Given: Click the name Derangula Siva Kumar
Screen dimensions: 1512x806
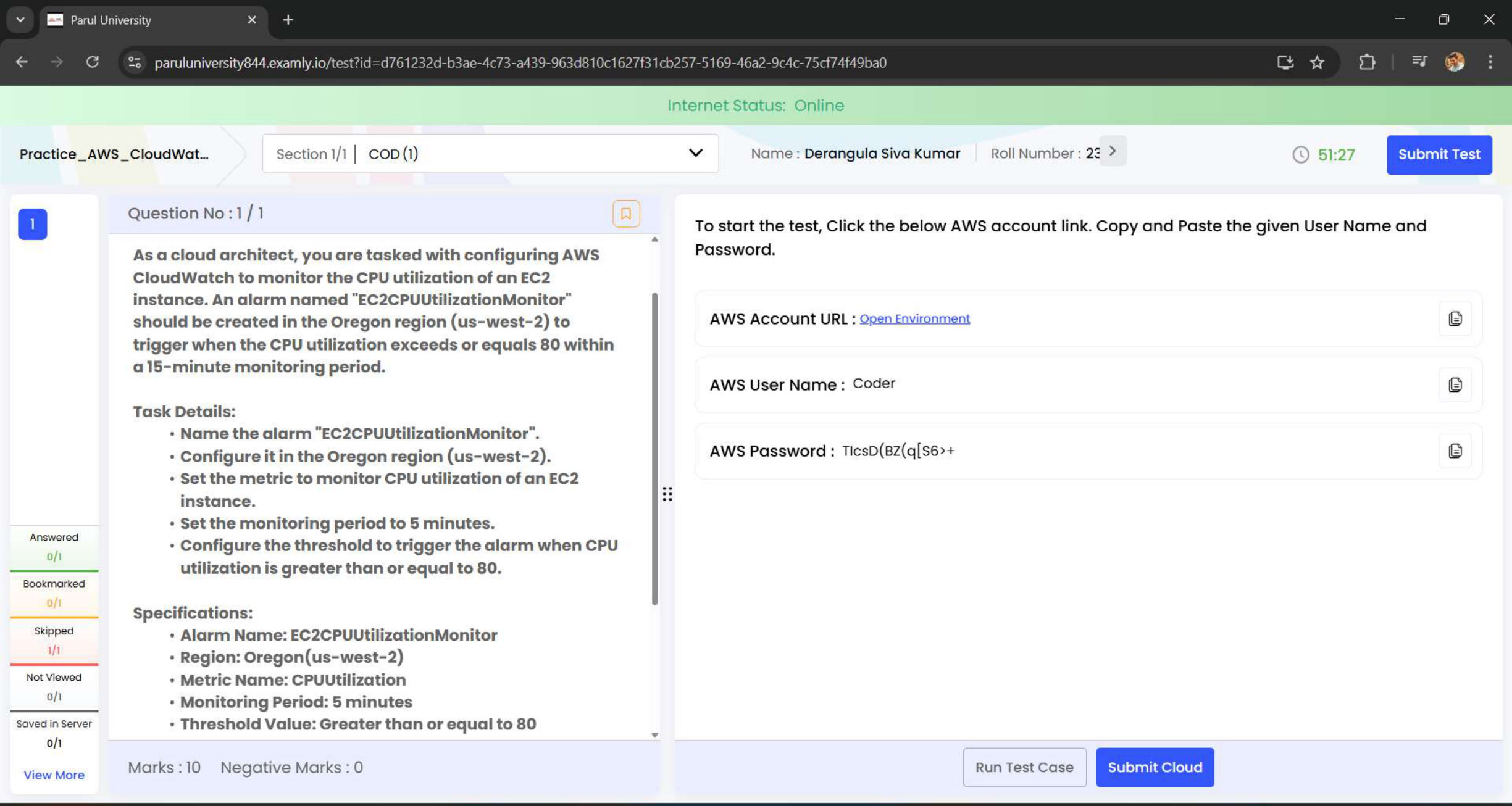Looking at the screenshot, I should pos(882,153).
